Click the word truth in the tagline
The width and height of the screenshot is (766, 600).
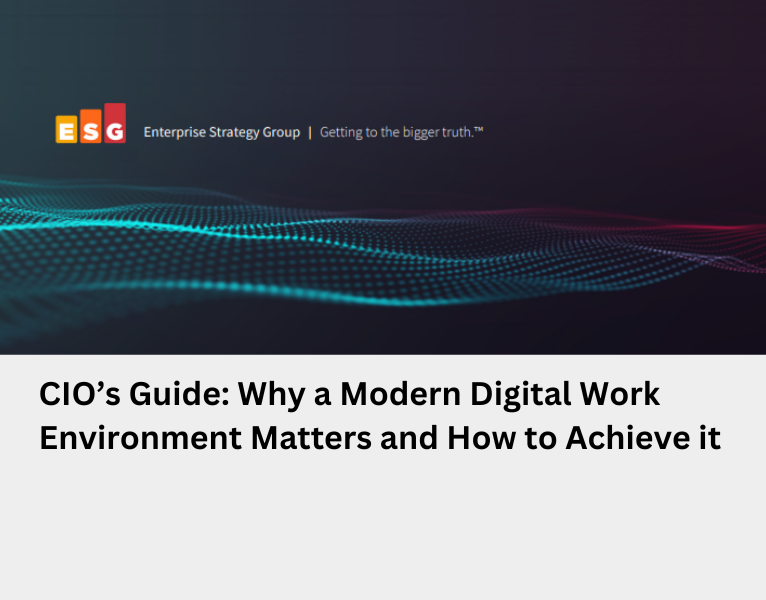tap(457, 132)
